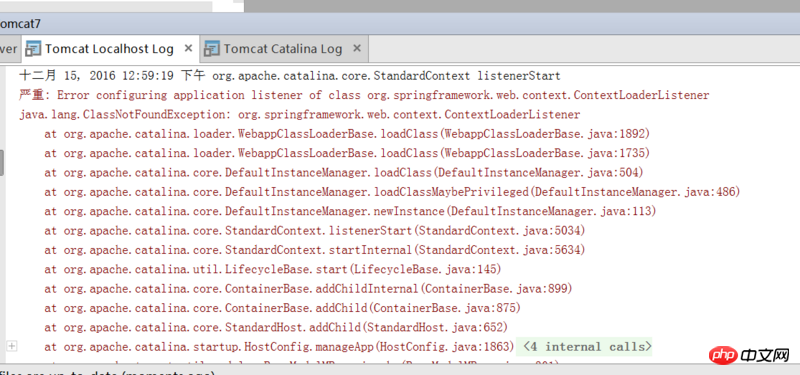
Task: Open HostConfig.java:1863 source link
Action: coord(445,347)
